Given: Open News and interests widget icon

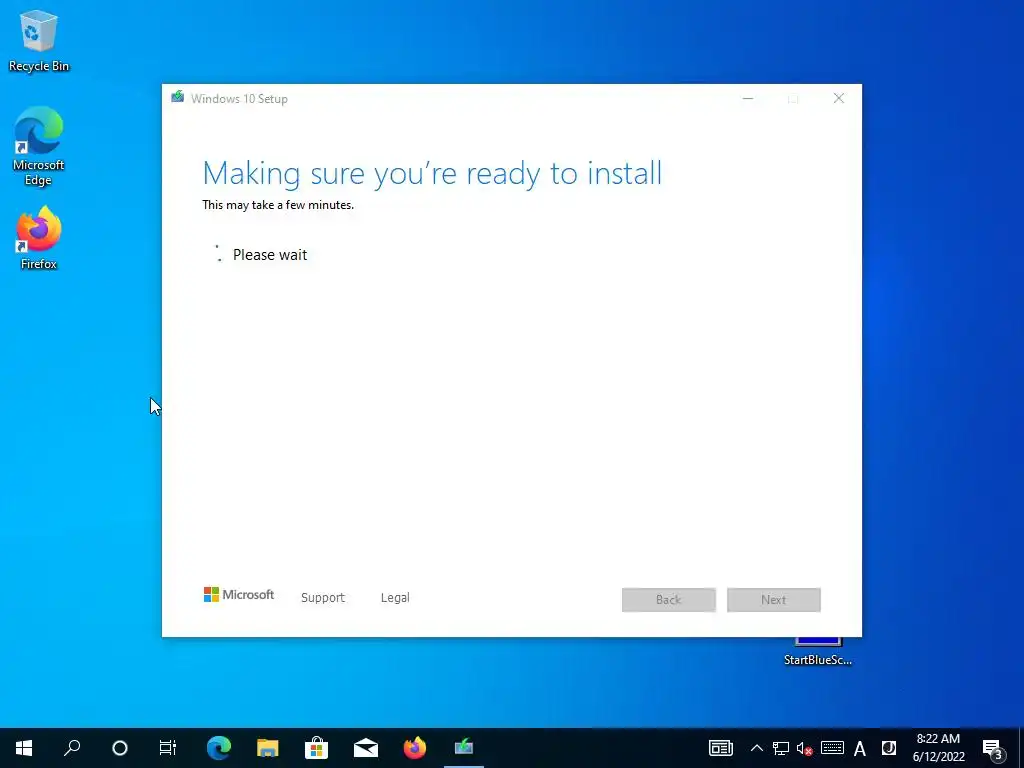Looking at the screenshot, I should pos(721,748).
